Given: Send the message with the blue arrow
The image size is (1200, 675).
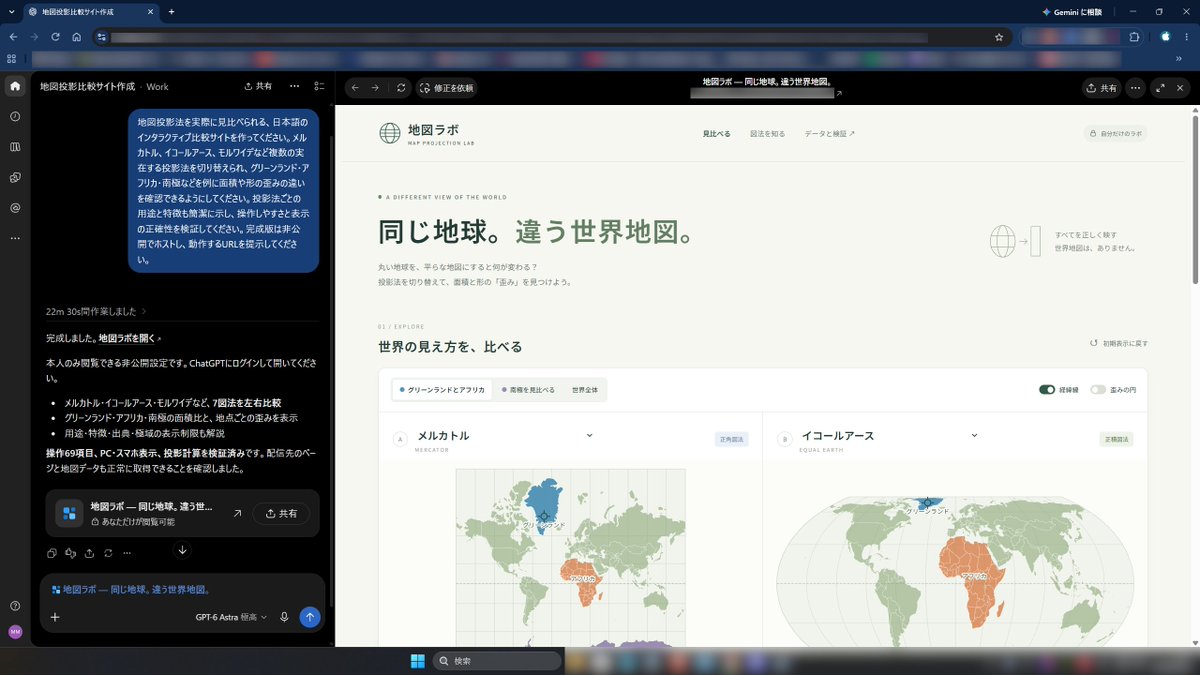Looking at the screenshot, I should pyautogui.click(x=310, y=617).
